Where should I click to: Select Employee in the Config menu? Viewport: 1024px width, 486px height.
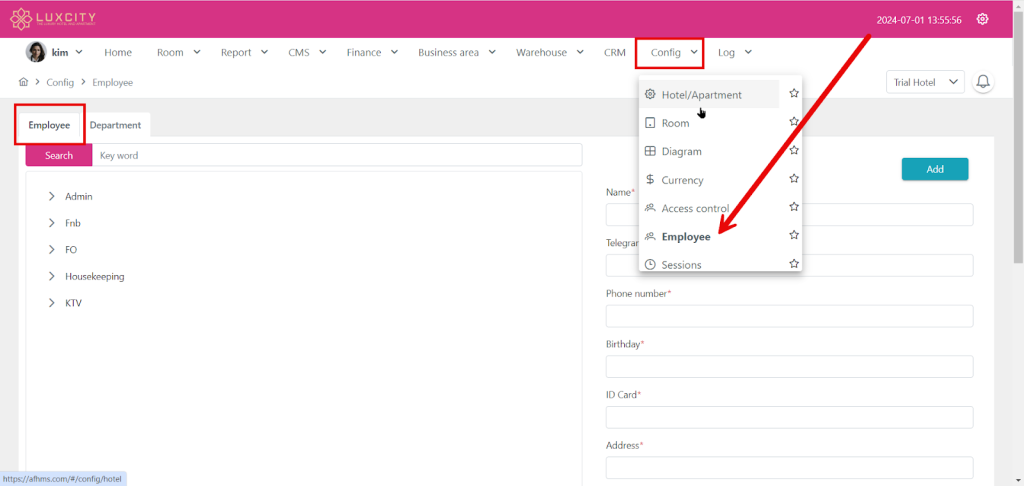[685, 237]
